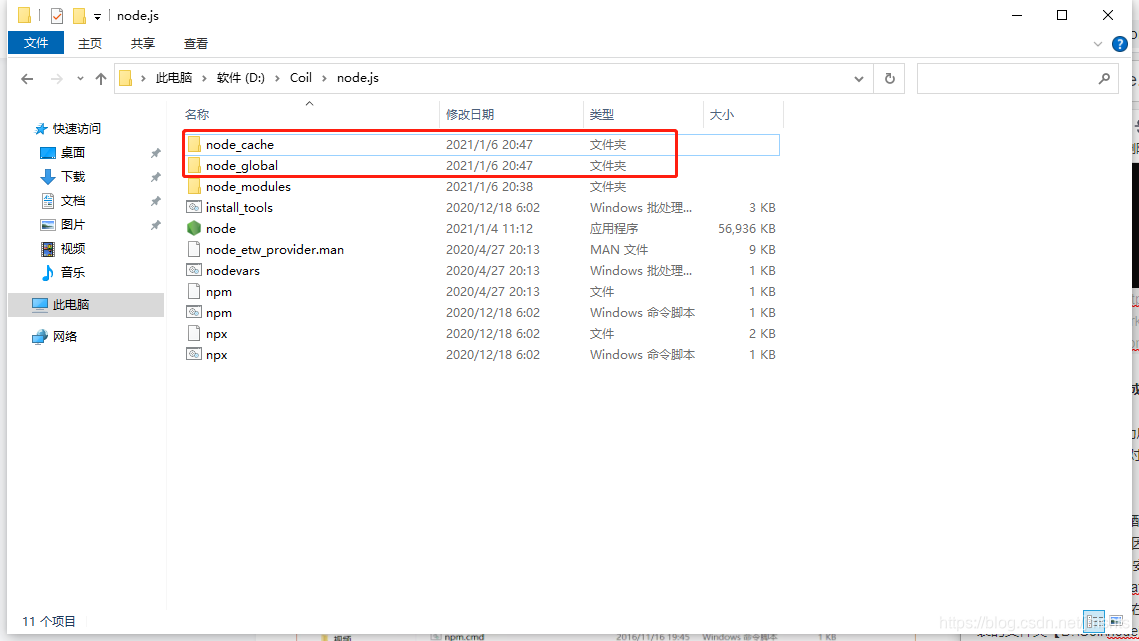1139x641 pixels.
Task: Open 桌面 in the navigation pane
Action: [x=73, y=153]
